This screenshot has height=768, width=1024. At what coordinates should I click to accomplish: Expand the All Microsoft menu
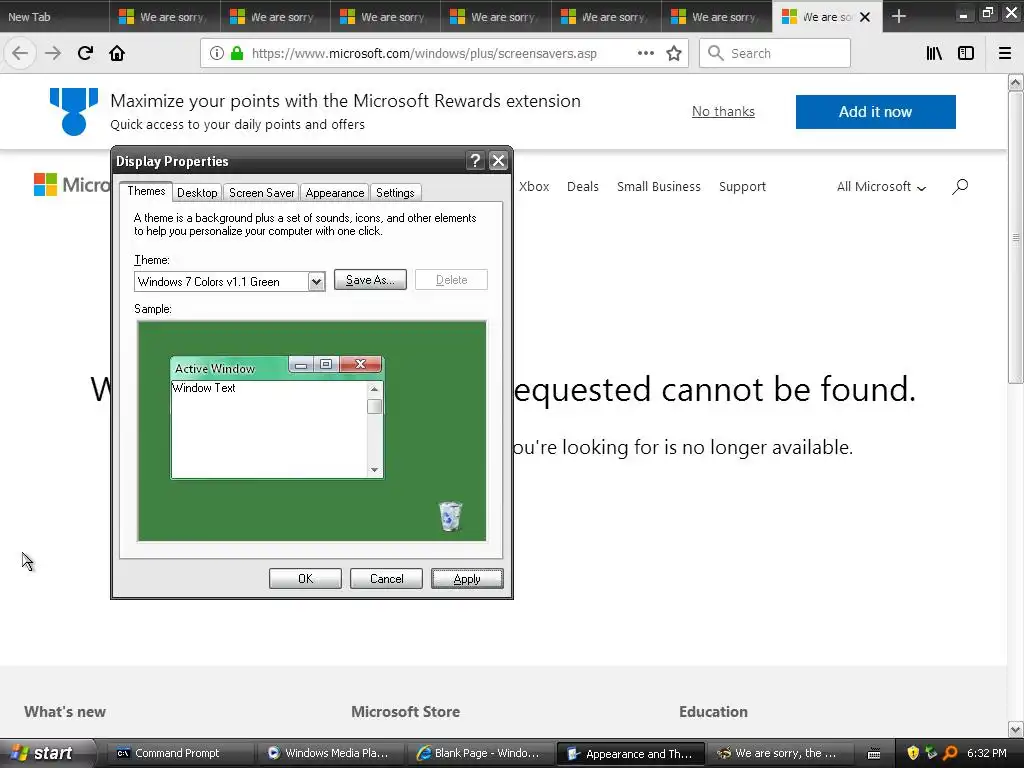(x=882, y=187)
